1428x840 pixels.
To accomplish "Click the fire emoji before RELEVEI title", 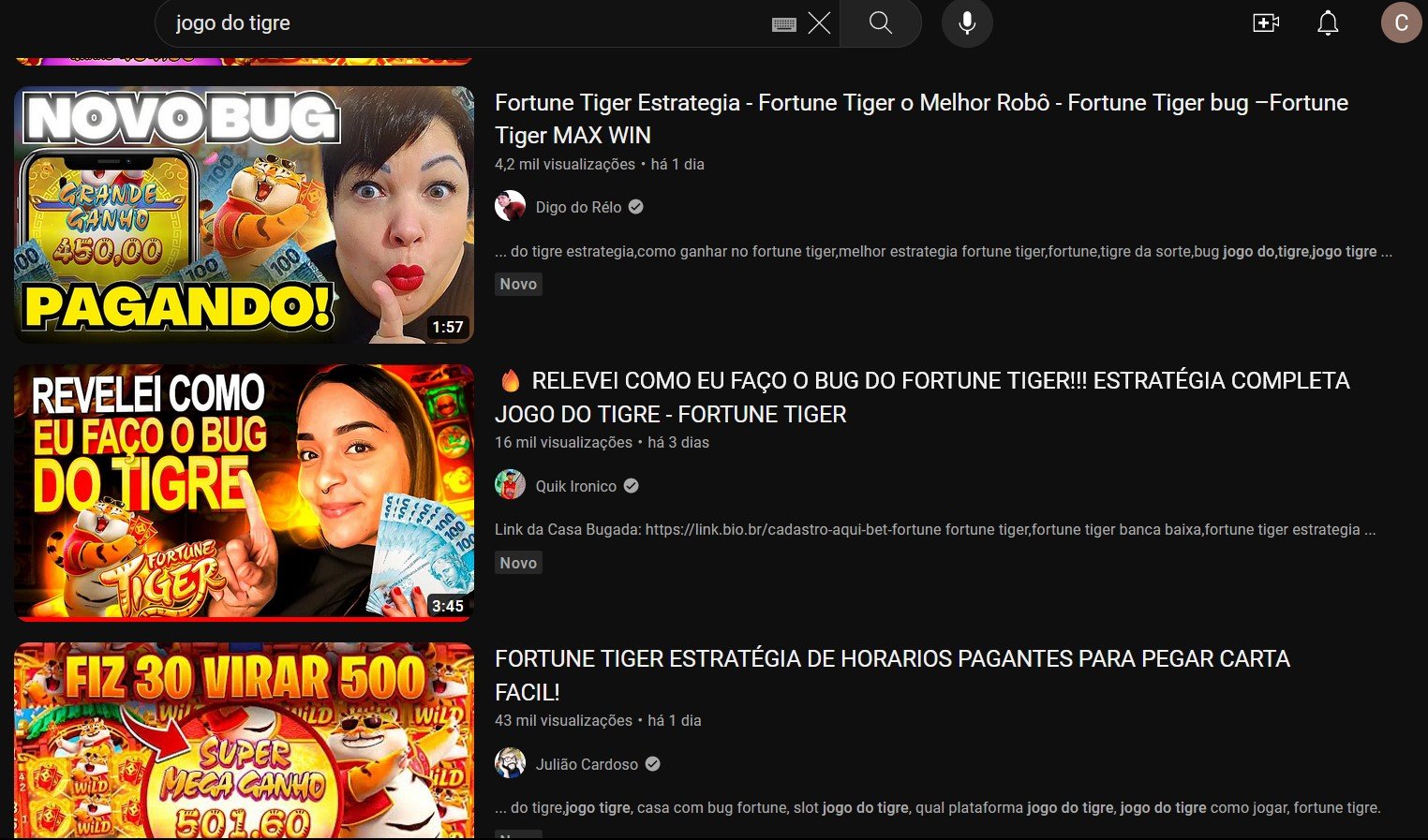I will (511, 380).
